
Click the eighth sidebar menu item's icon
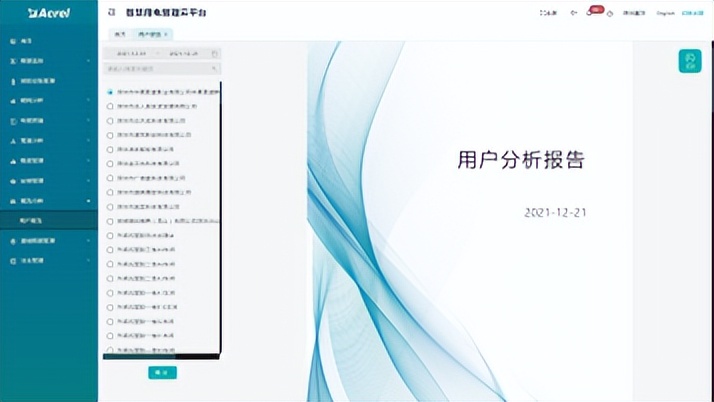coord(13,181)
